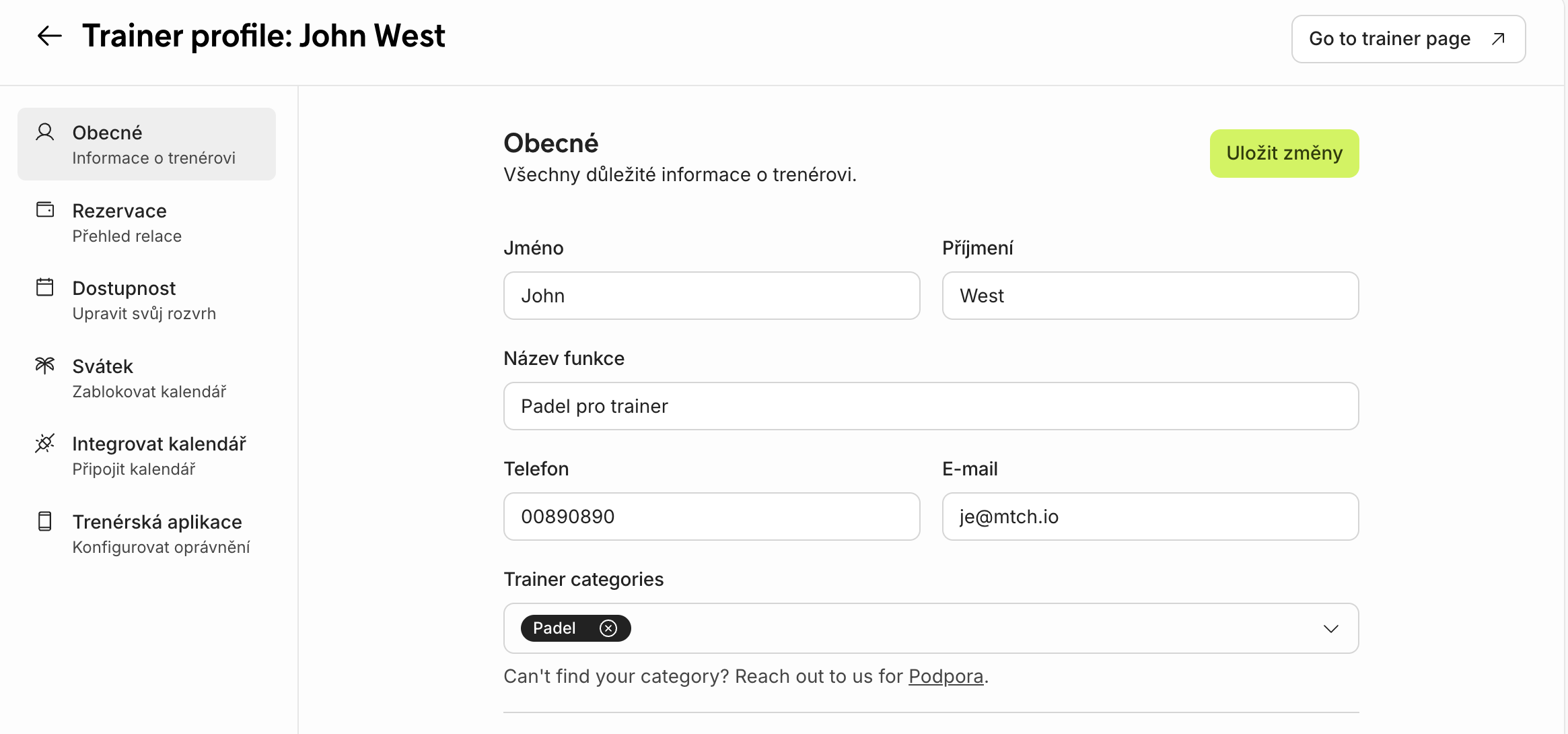Select the E-mail input field
This screenshot has height=734, width=1568.
click(1150, 516)
